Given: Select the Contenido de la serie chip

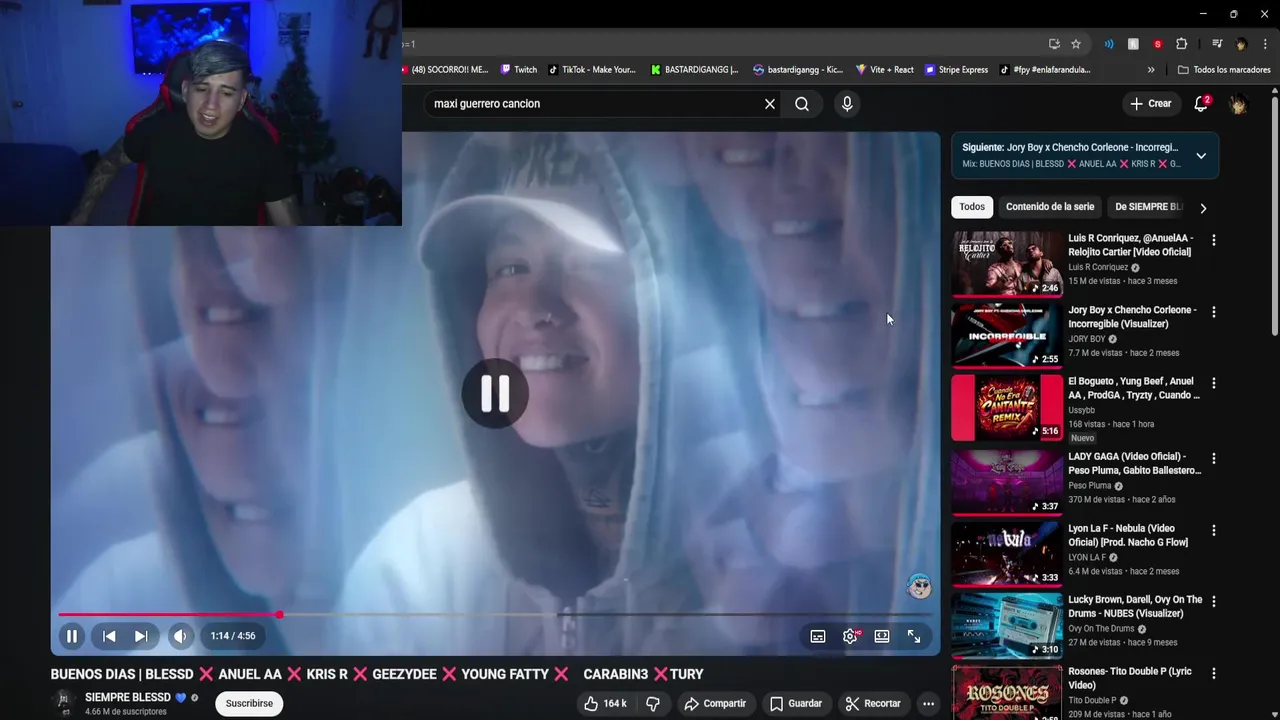Looking at the screenshot, I should click(1050, 207).
